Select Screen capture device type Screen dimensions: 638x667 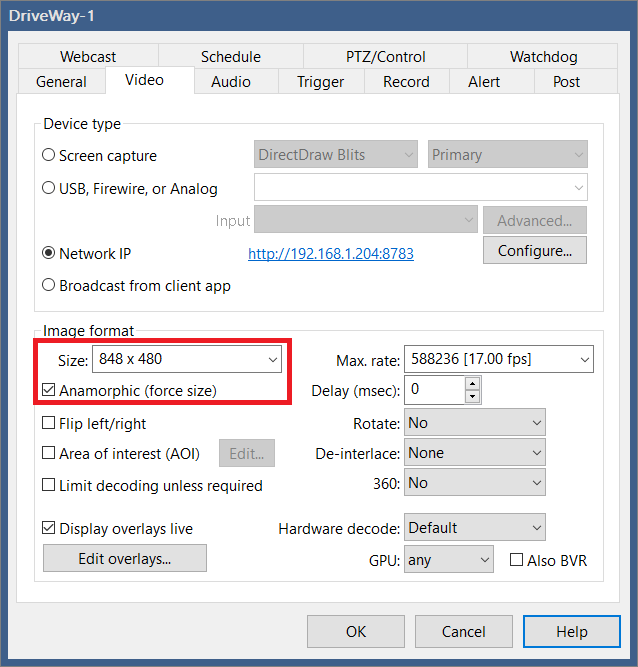48,155
